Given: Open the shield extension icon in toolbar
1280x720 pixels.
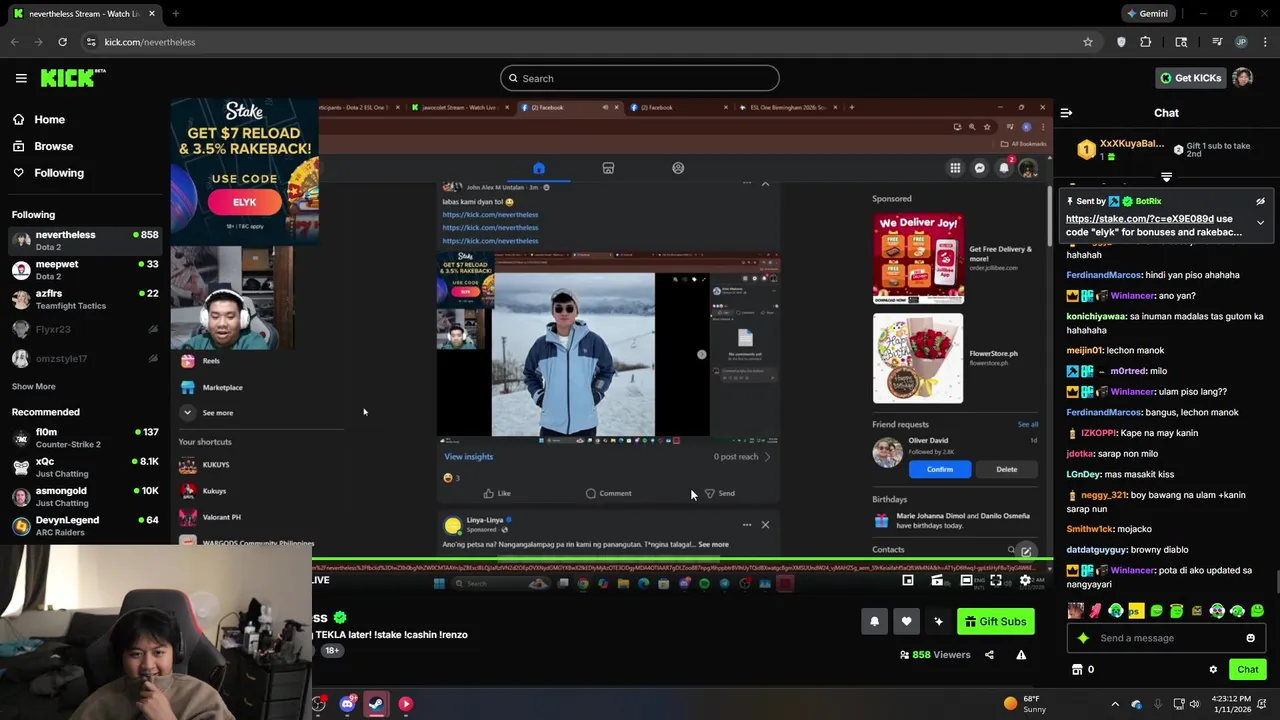Looking at the screenshot, I should click(x=1121, y=42).
